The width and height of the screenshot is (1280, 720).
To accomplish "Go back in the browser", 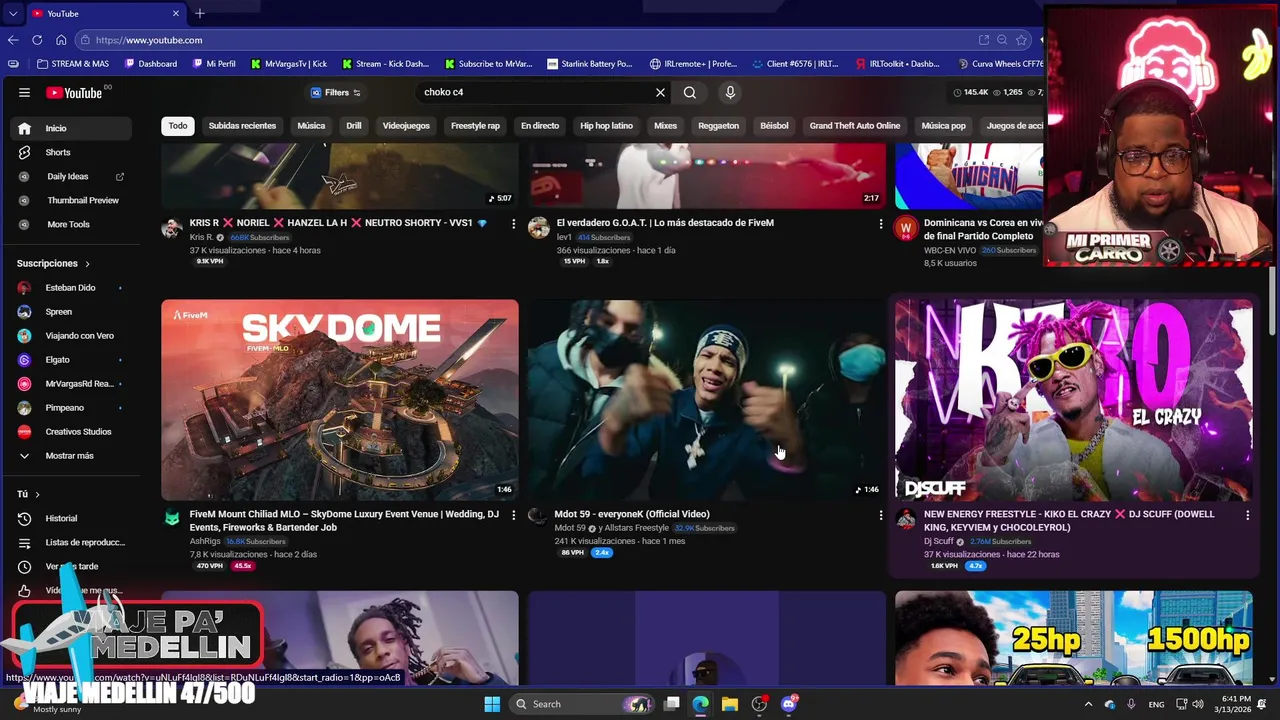I will [x=12, y=40].
